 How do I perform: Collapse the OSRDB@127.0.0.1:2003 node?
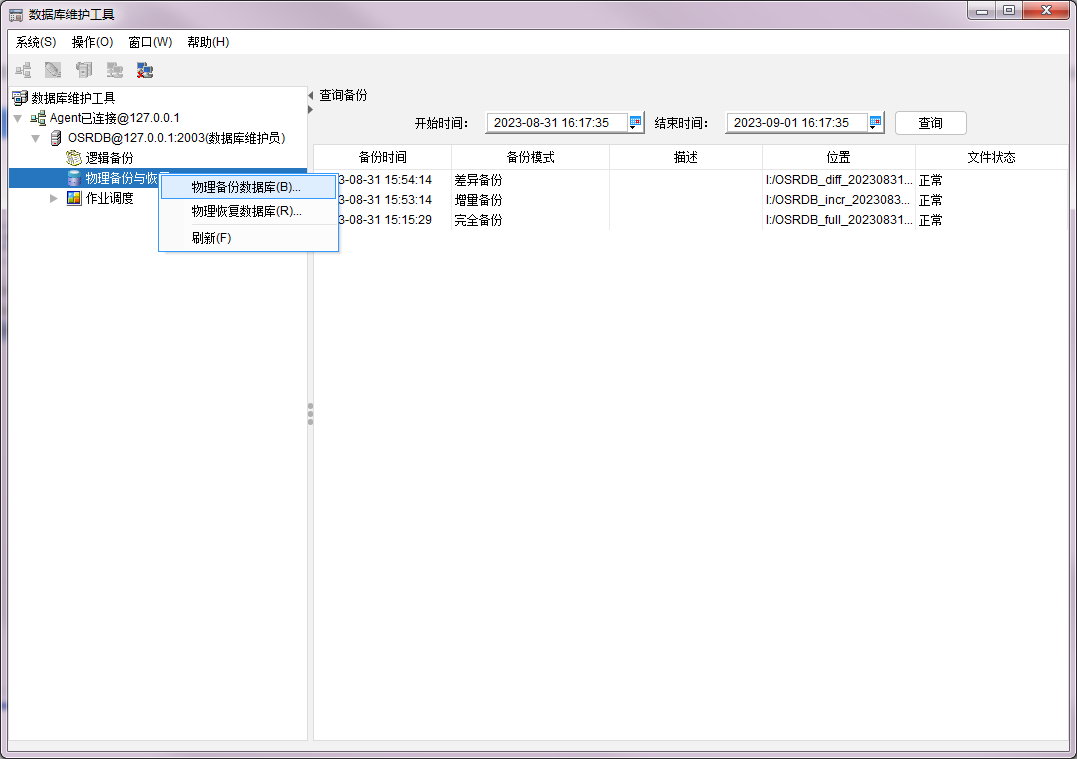pos(36,138)
